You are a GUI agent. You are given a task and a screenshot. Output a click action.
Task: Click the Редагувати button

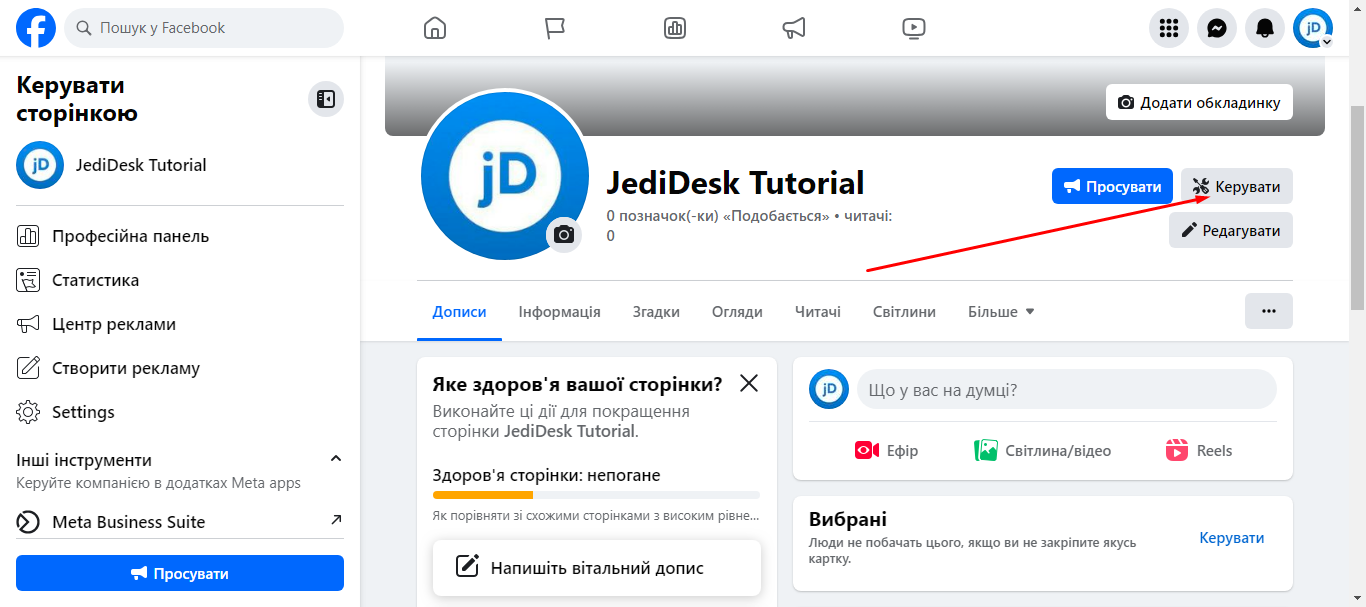click(x=1231, y=230)
